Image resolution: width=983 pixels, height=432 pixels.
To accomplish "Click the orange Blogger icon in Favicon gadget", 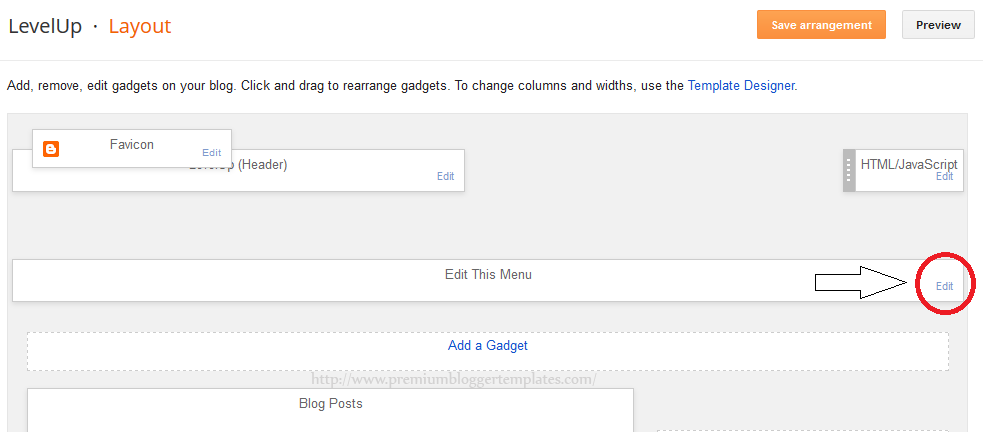I will tap(51, 149).
